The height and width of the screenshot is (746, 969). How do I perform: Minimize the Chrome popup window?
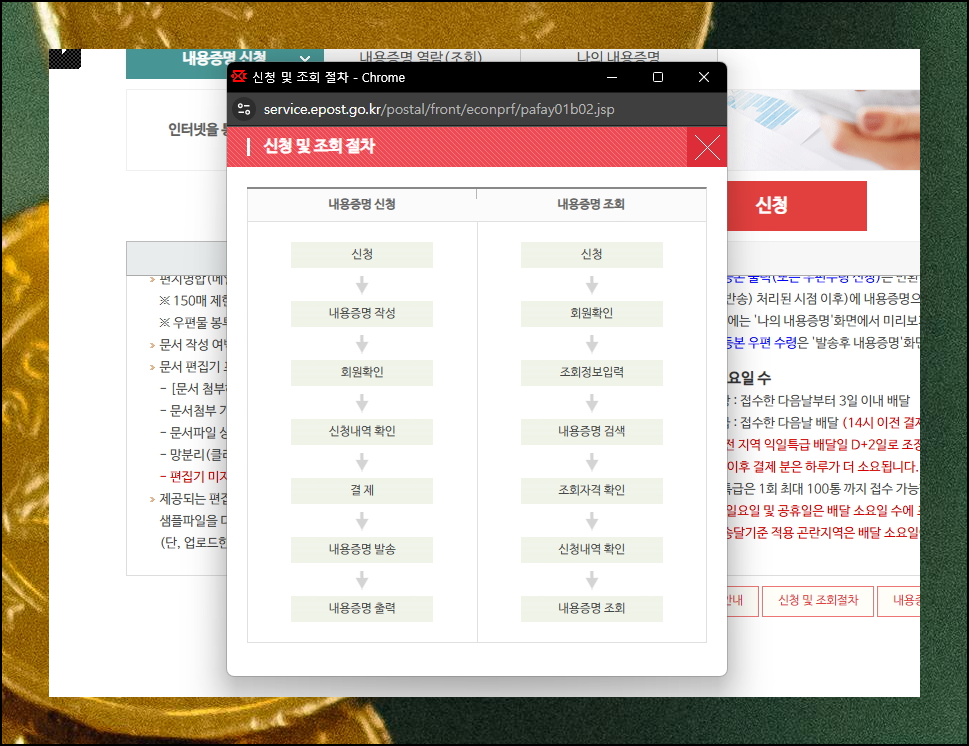click(612, 77)
